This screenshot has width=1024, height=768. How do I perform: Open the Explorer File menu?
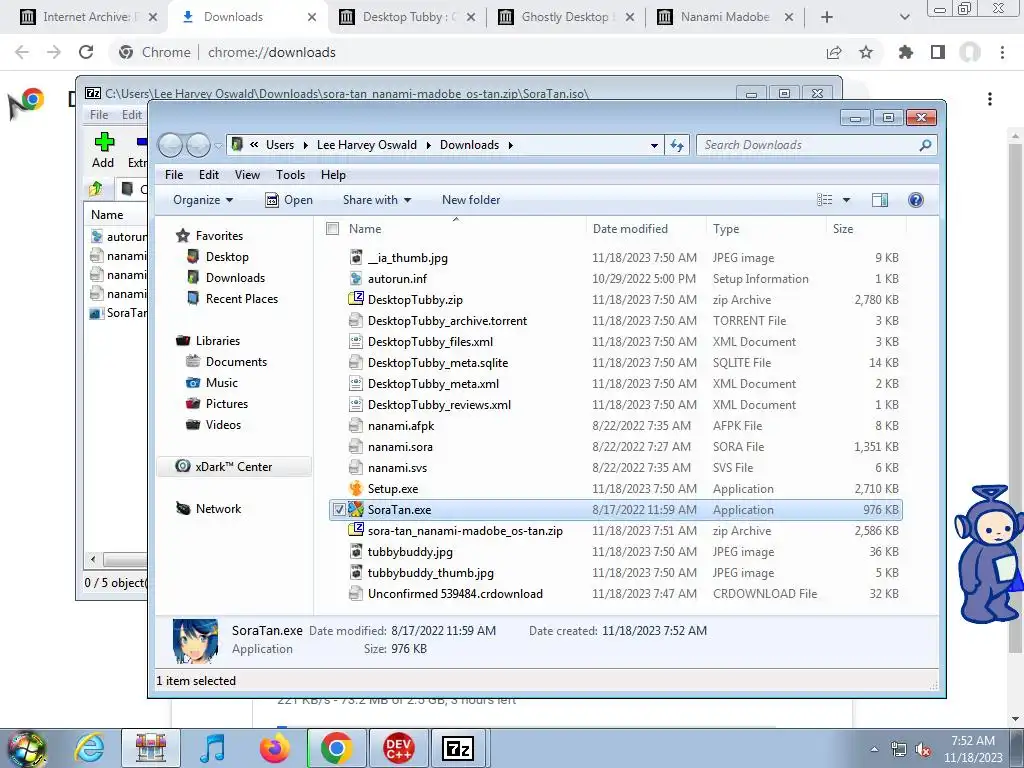174,174
